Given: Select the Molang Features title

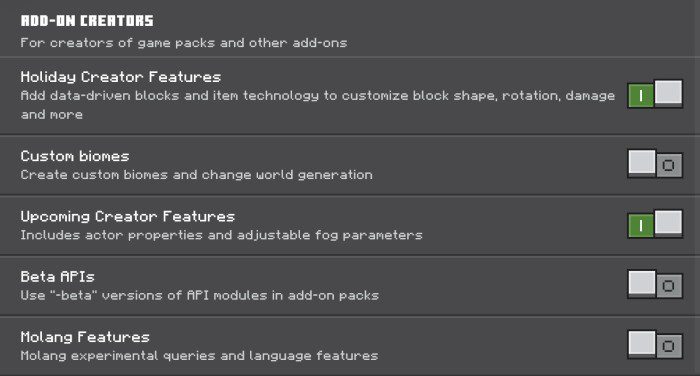Looking at the screenshot, I should [85, 337].
